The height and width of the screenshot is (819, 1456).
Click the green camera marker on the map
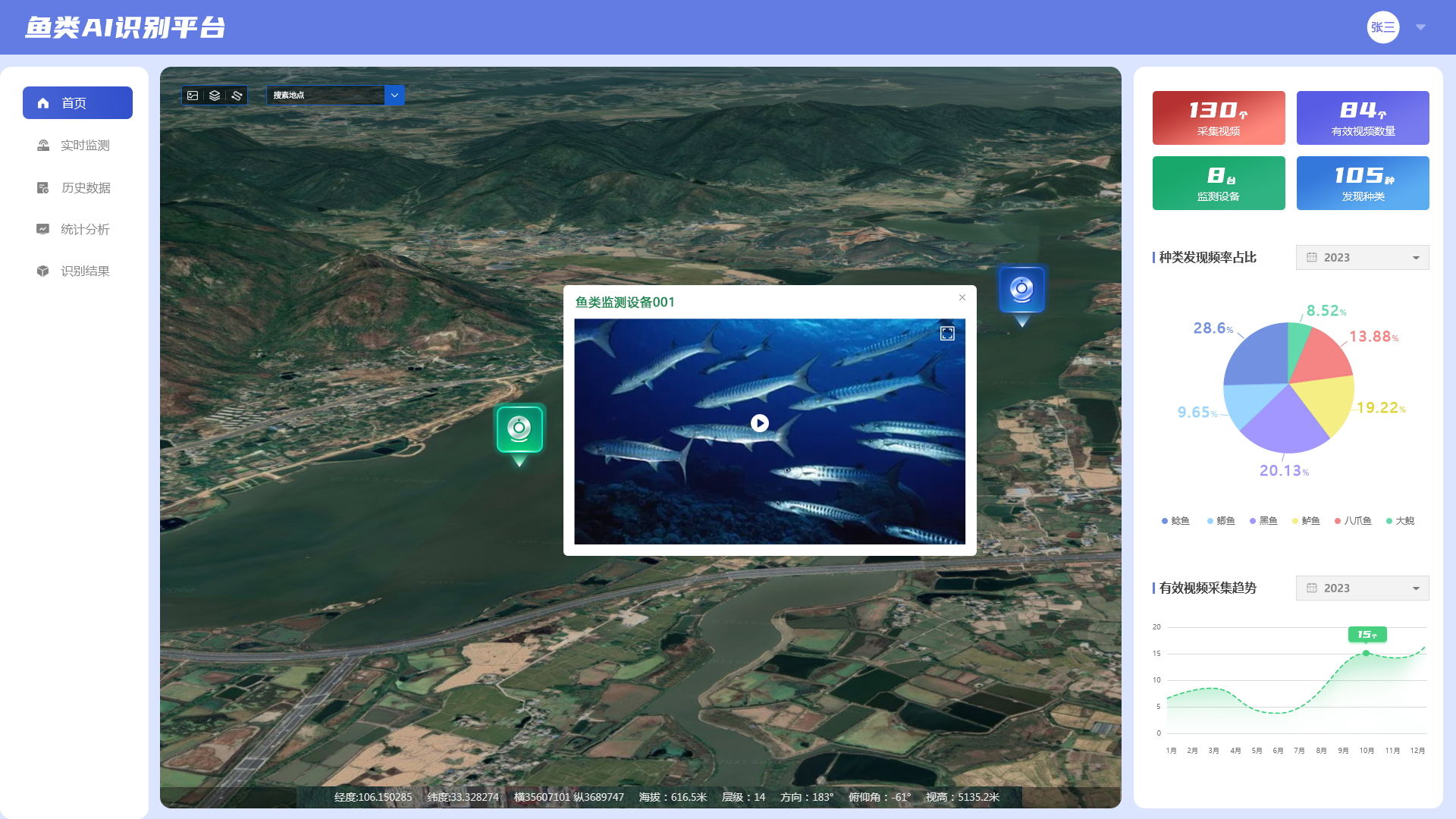[x=519, y=430]
